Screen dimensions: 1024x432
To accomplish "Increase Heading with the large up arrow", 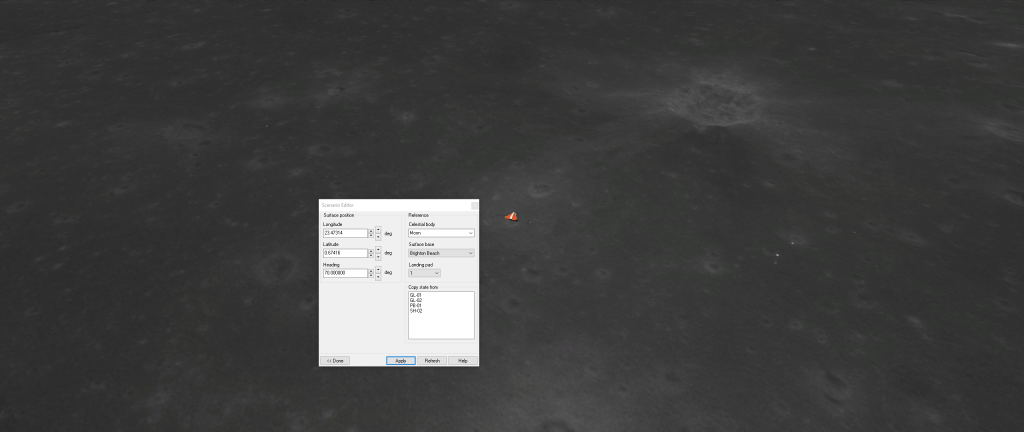I will 378,270.
